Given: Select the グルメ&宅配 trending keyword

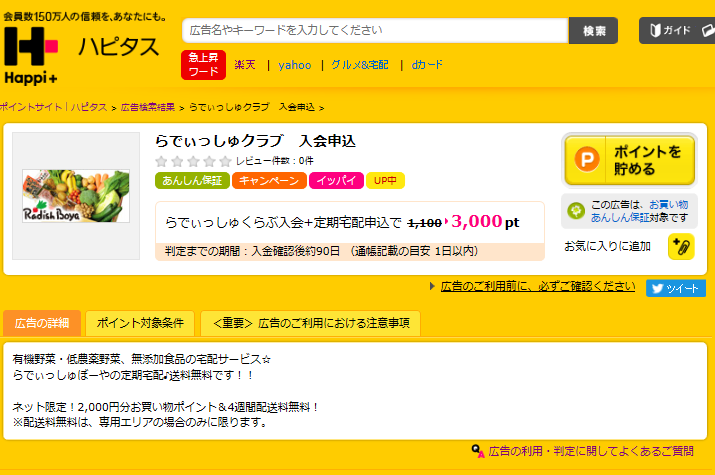Looking at the screenshot, I should pyautogui.click(x=360, y=65).
